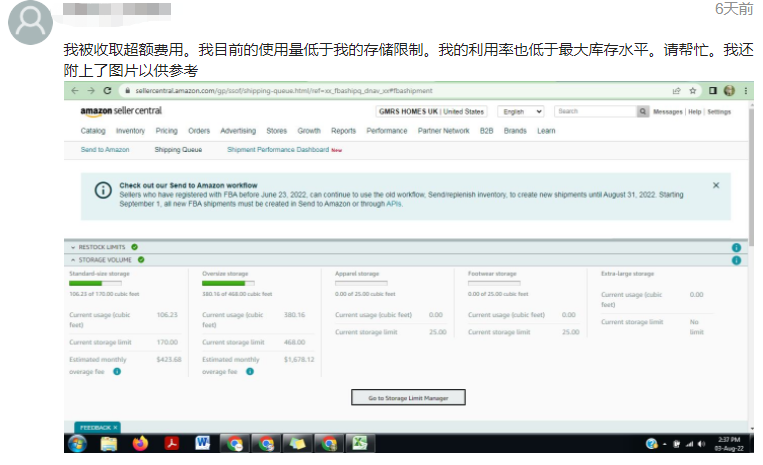Image resolution: width=763 pixels, height=465 pixels.
Task: Click the browser reload page icon
Action: tap(106, 90)
